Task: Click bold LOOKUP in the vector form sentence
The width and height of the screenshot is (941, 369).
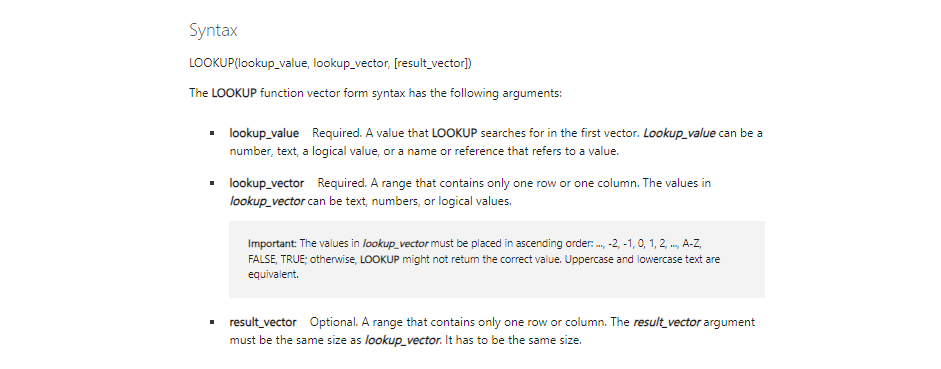Action: click(x=234, y=93)
